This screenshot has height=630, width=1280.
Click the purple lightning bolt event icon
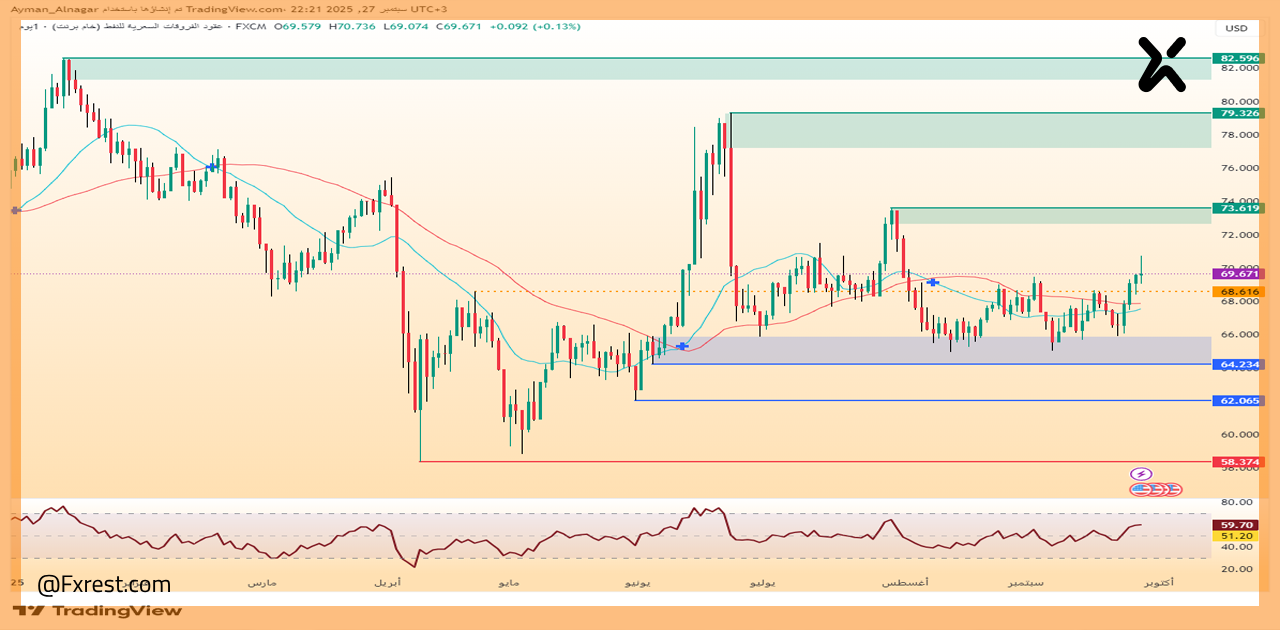[1141, 474]
